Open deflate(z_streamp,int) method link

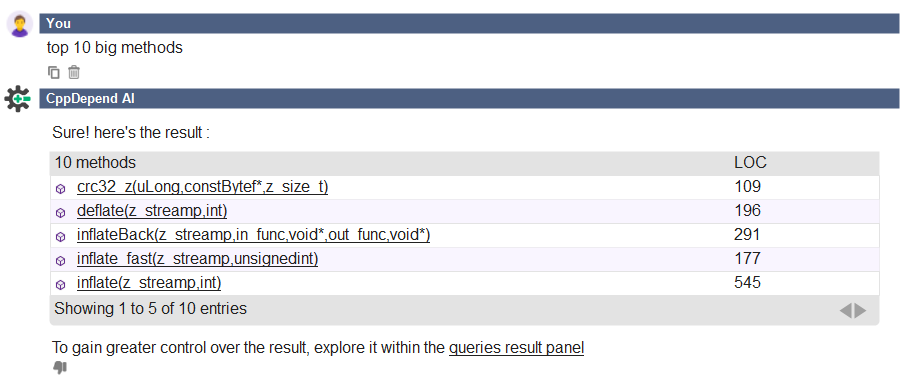(152, 211)
